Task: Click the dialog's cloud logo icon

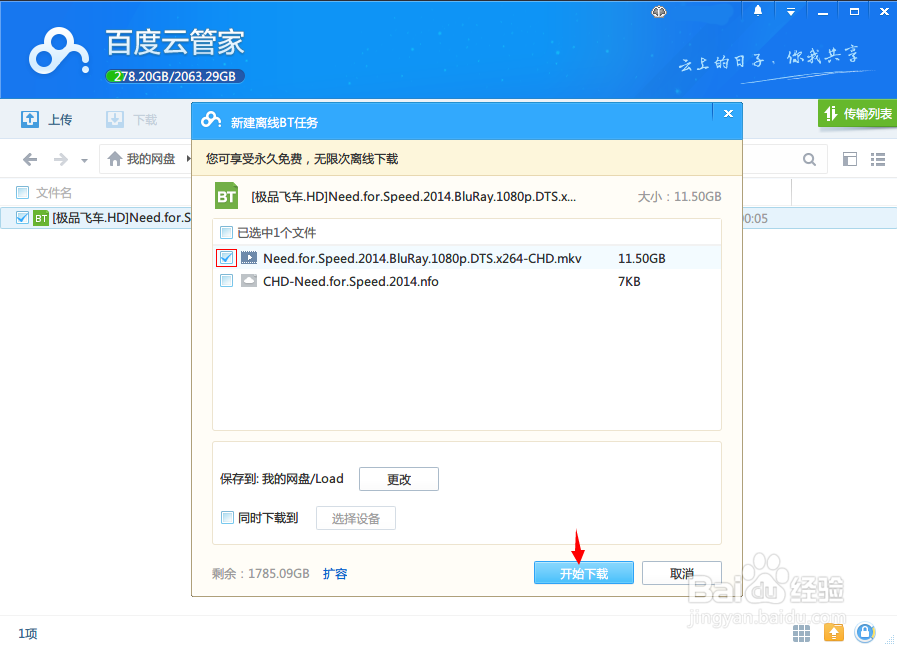Action: tap(211, 120)
